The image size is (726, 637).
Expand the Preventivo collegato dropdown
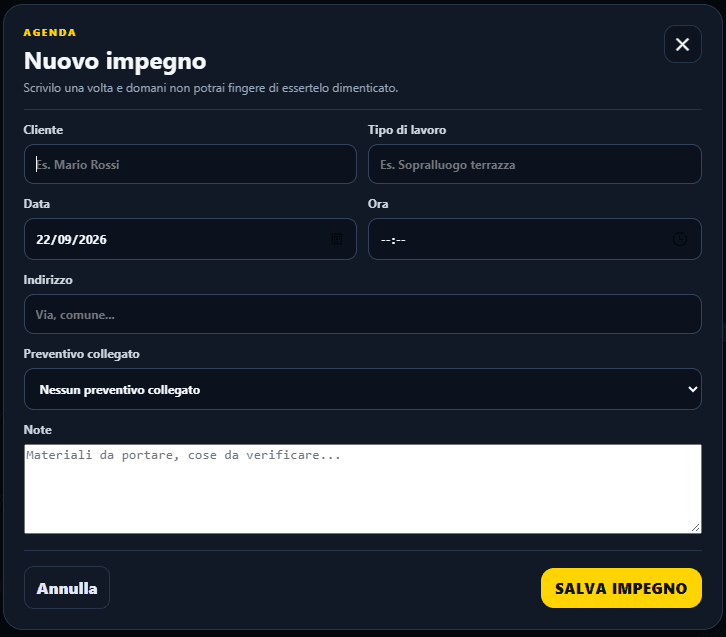[363, 389]
